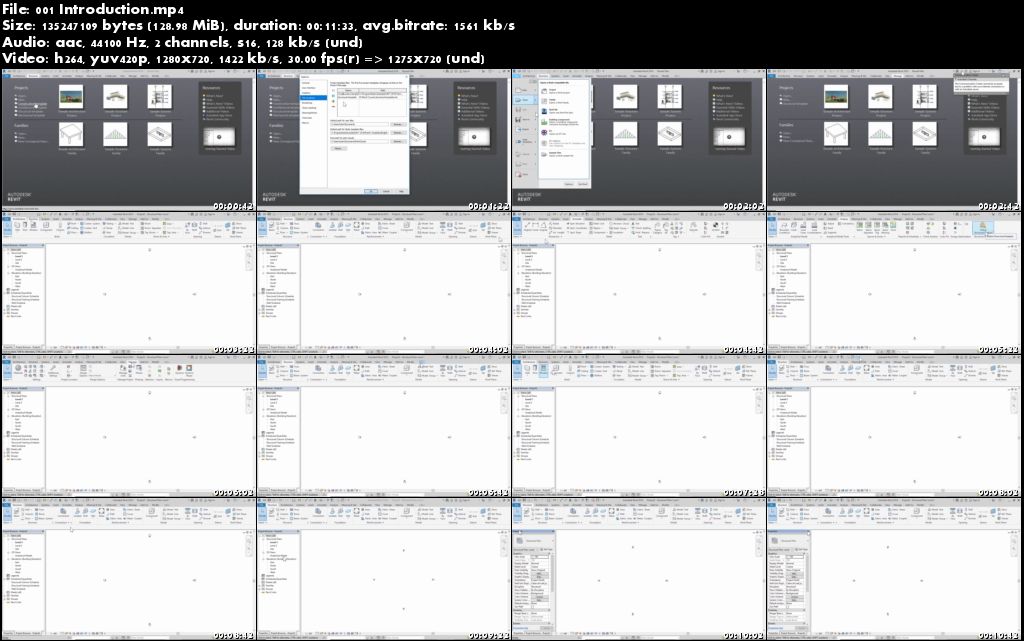This screenshot has width=1024, height=641.
Task: Expand Structural Plans in the Project Browser
Action: point(8,253)
